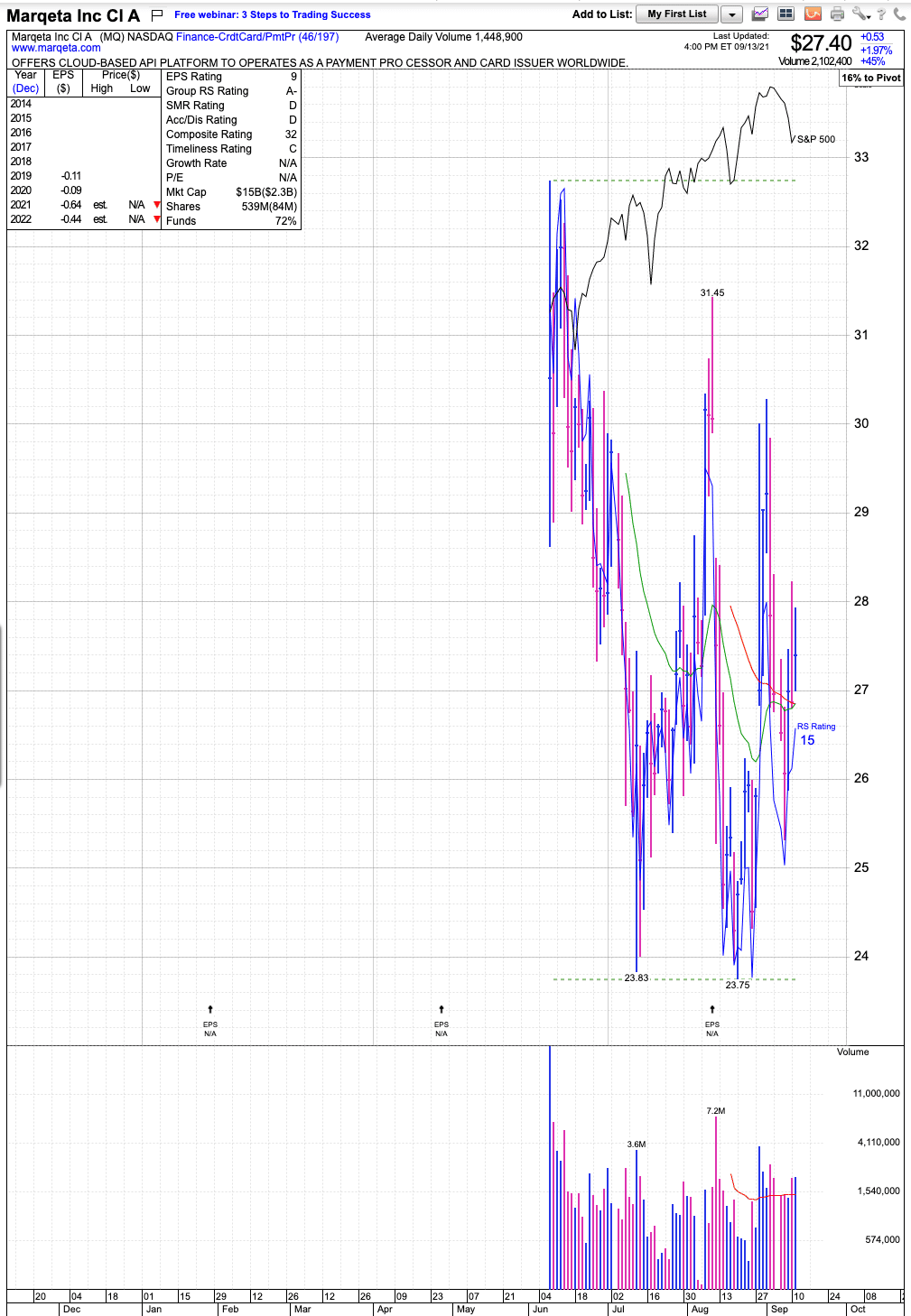Open the Finance-CrdtCard/PmtPr industry group link
The height and width of the screenshot is (1316, 911).
click(x=257, y=37)
